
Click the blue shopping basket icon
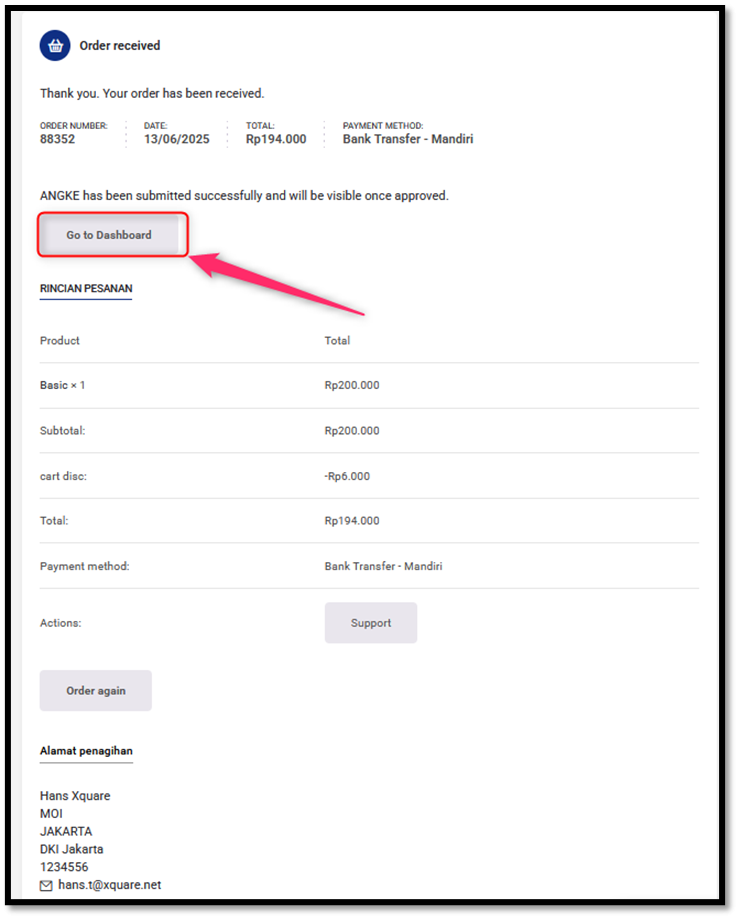[55, 46]
